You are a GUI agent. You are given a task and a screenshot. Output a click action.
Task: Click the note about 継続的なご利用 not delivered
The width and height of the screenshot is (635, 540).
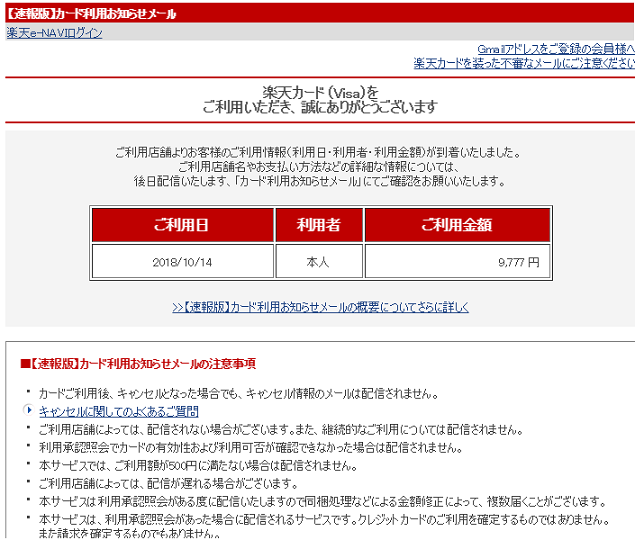tap(281, 429)
